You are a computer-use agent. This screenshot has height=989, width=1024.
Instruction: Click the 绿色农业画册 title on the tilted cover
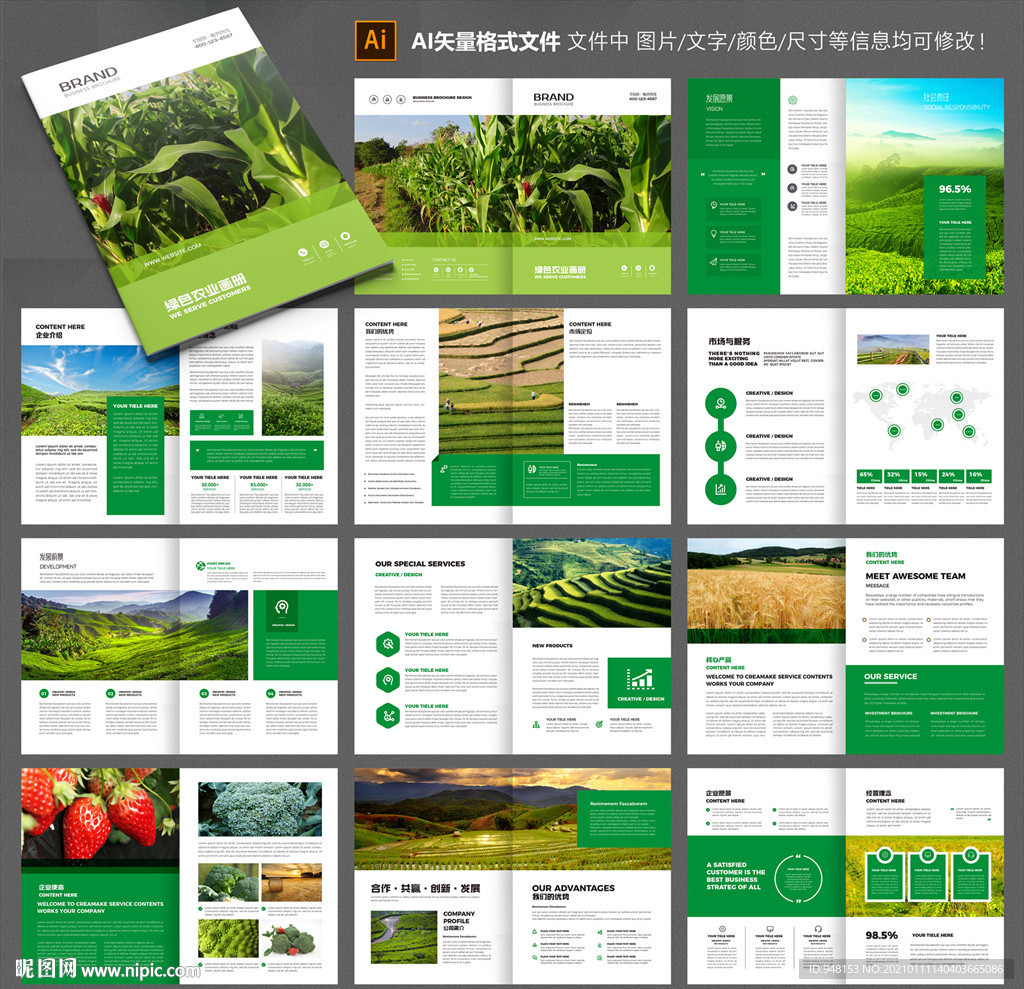[x=205, y=293]
